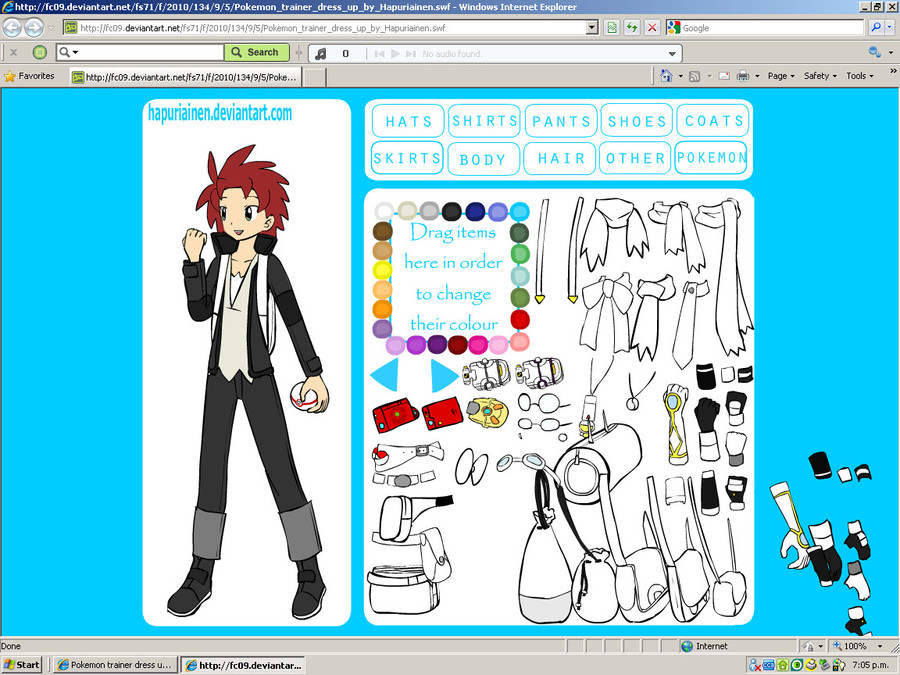Switch to Pokemon trainer dress up taskbar window
The height and width of the screenshot is (675, 900).
[x=115, y=665]
